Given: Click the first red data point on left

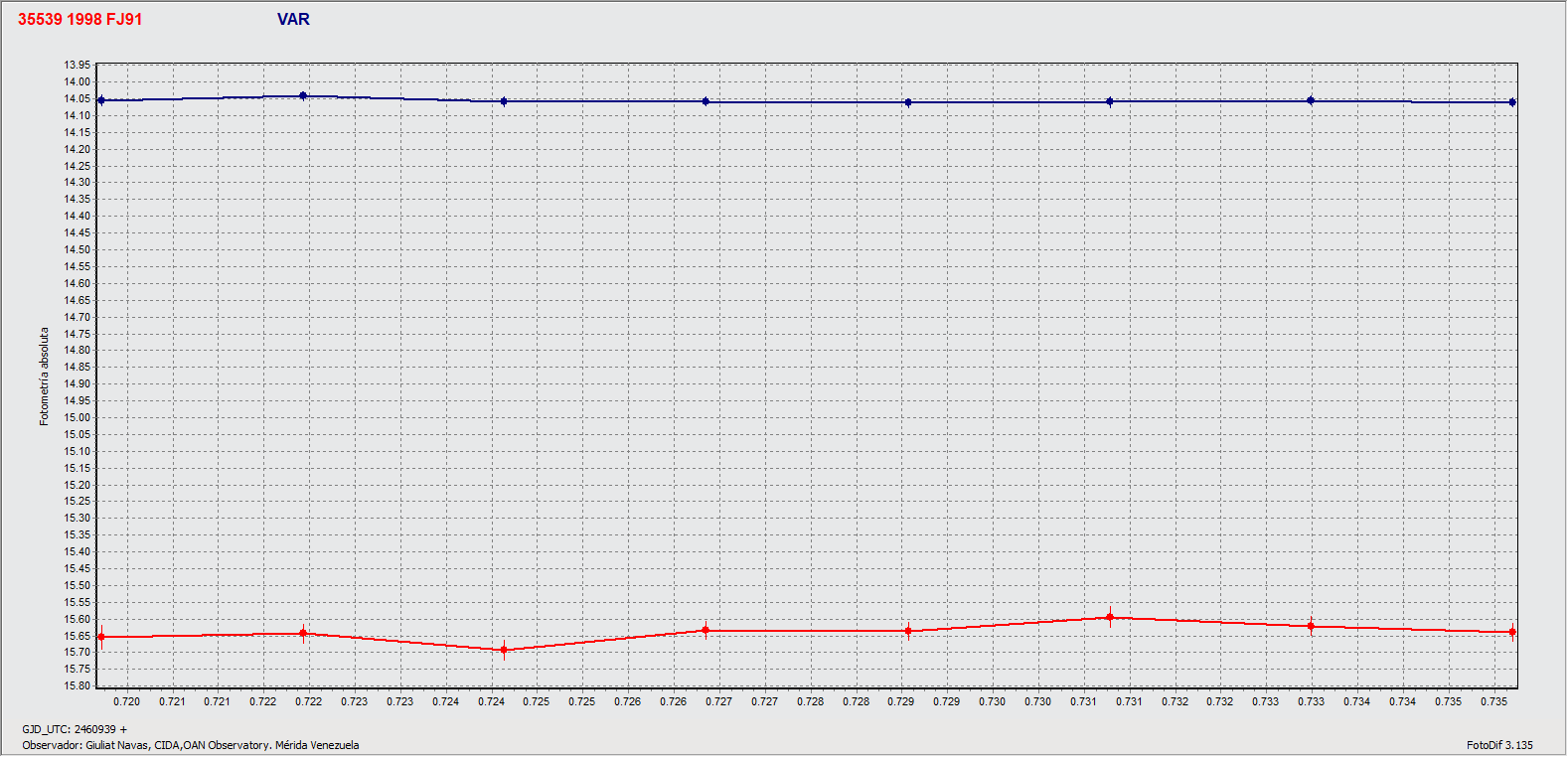Looking at the screenshot, I should [101, 637].
